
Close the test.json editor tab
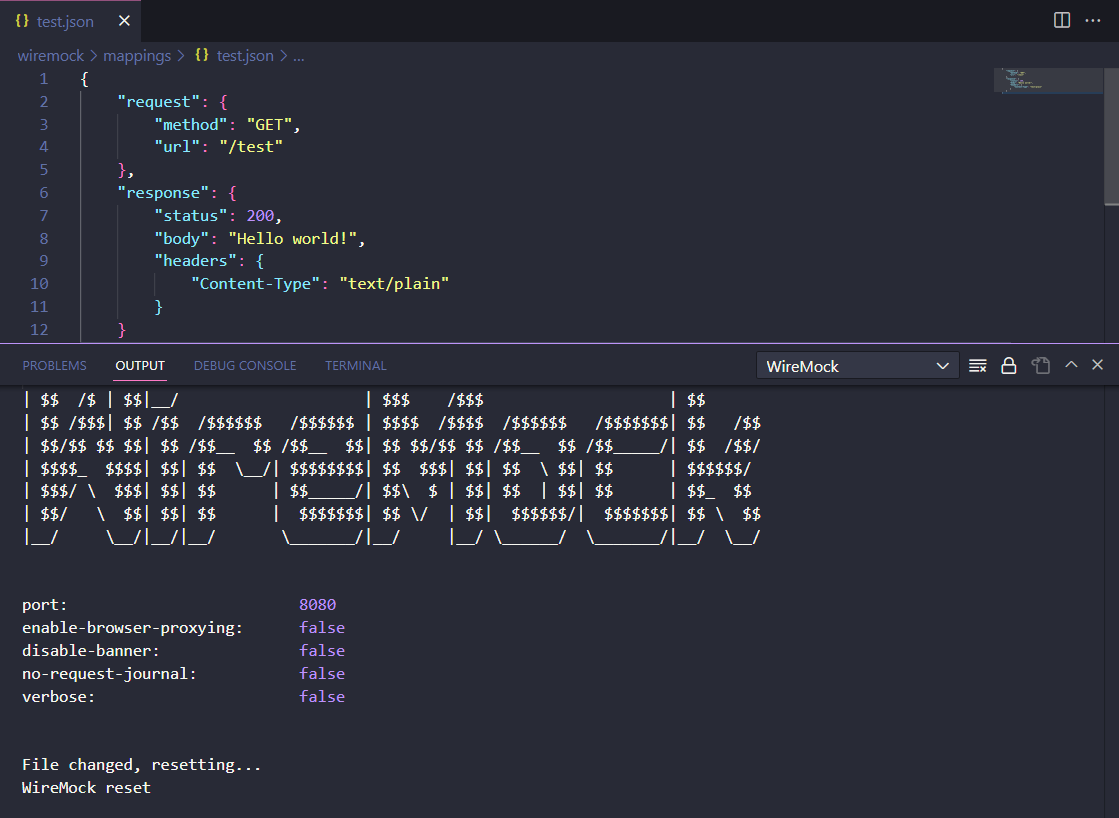[x=124, y=21]
